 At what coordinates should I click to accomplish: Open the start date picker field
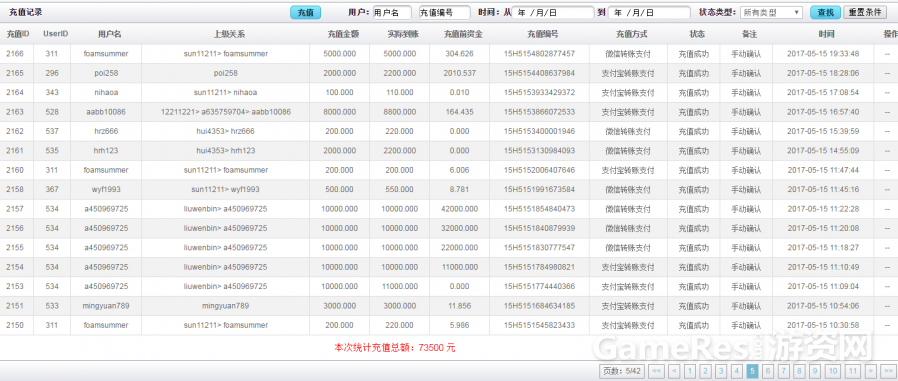[x=553, y=13]
